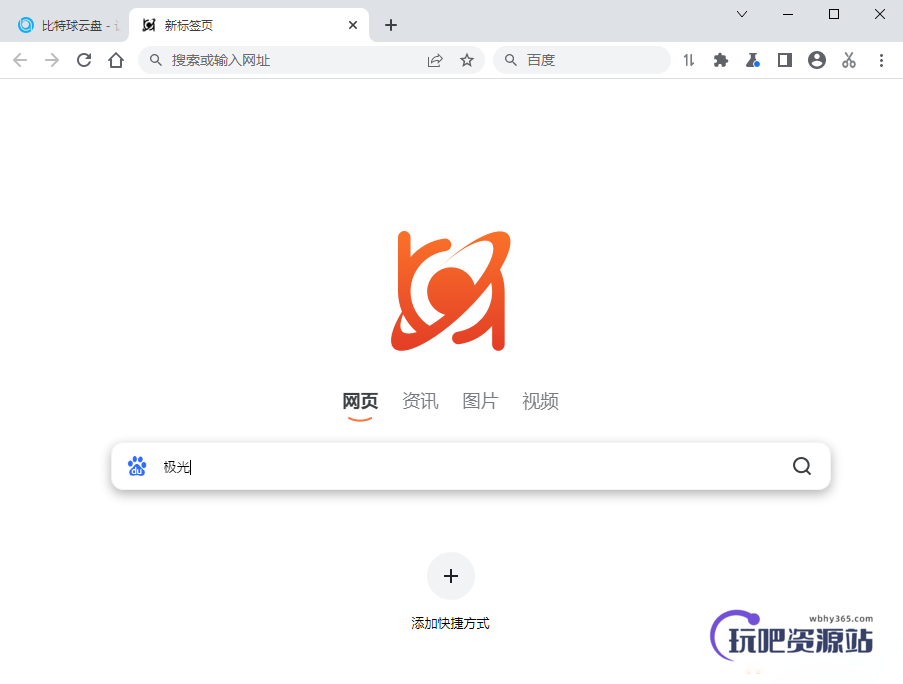Open the downloads transfer arrows icon

click(x=689, y=60)
